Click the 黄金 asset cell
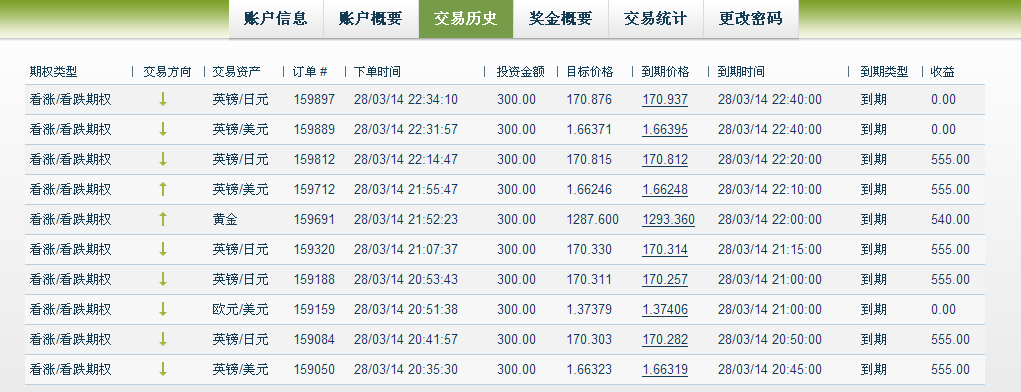Screen dimensions: 1021x392 tap(225, 219)
